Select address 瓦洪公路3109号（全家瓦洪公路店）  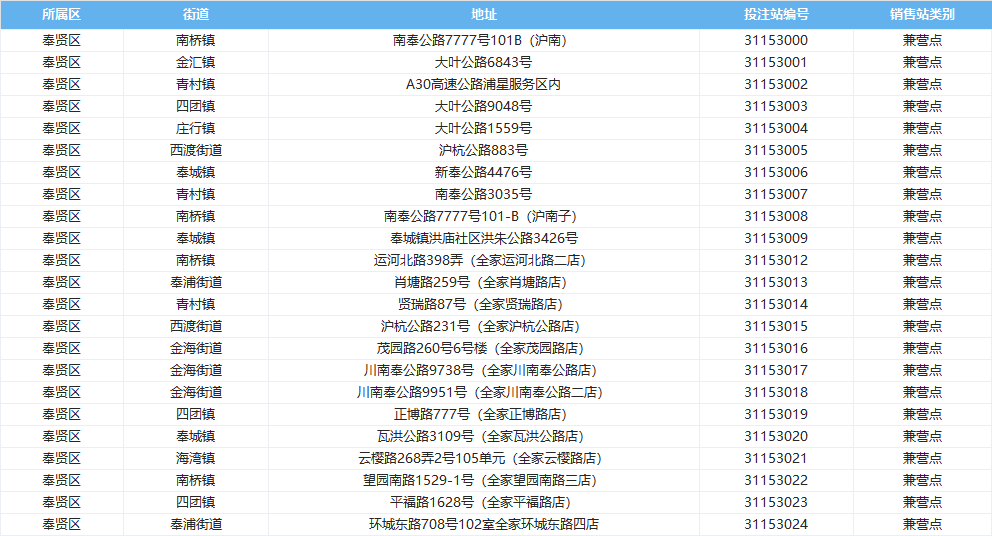click(x=483, y=437)
